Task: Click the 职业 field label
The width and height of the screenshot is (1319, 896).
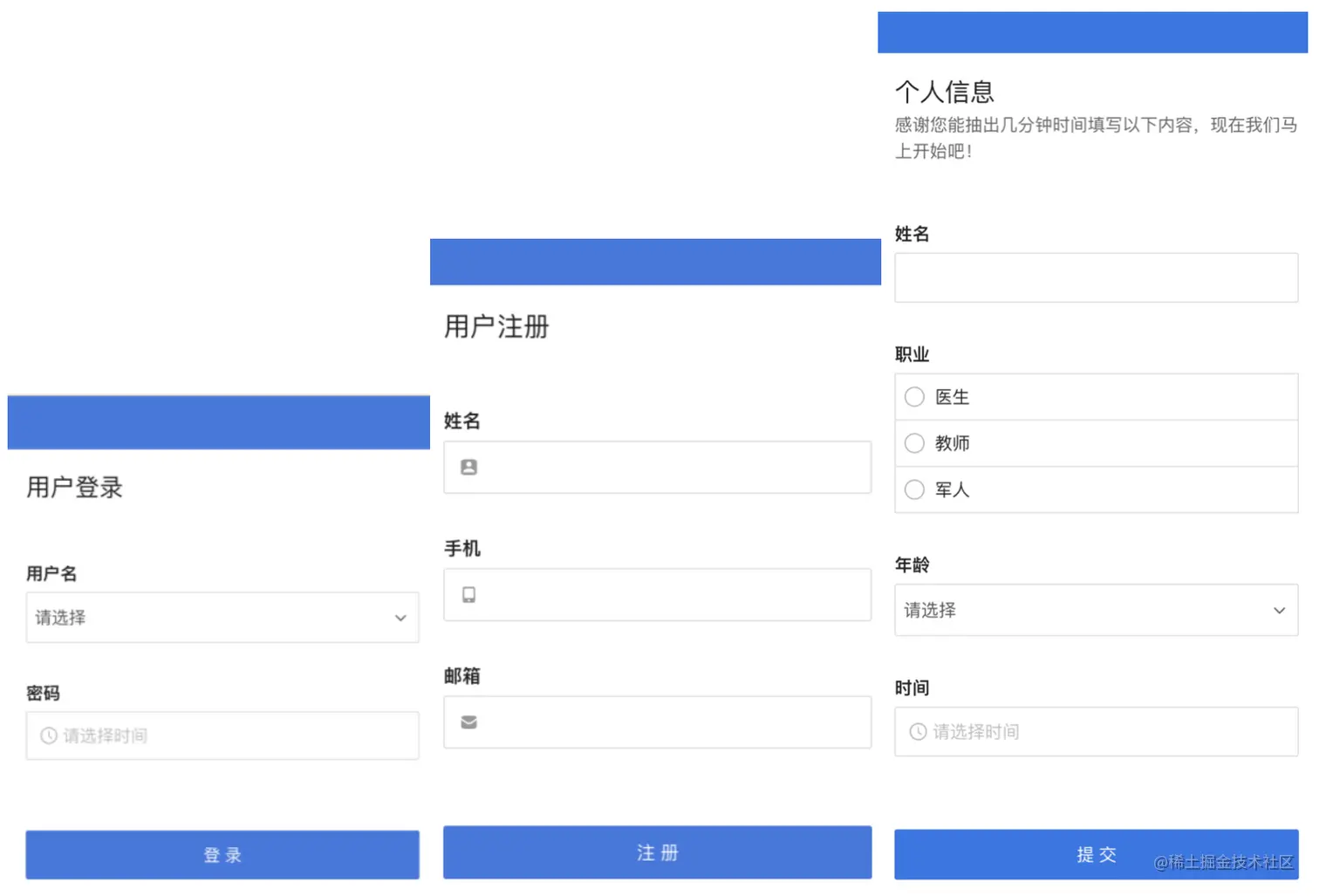Action: coord(912,354)
